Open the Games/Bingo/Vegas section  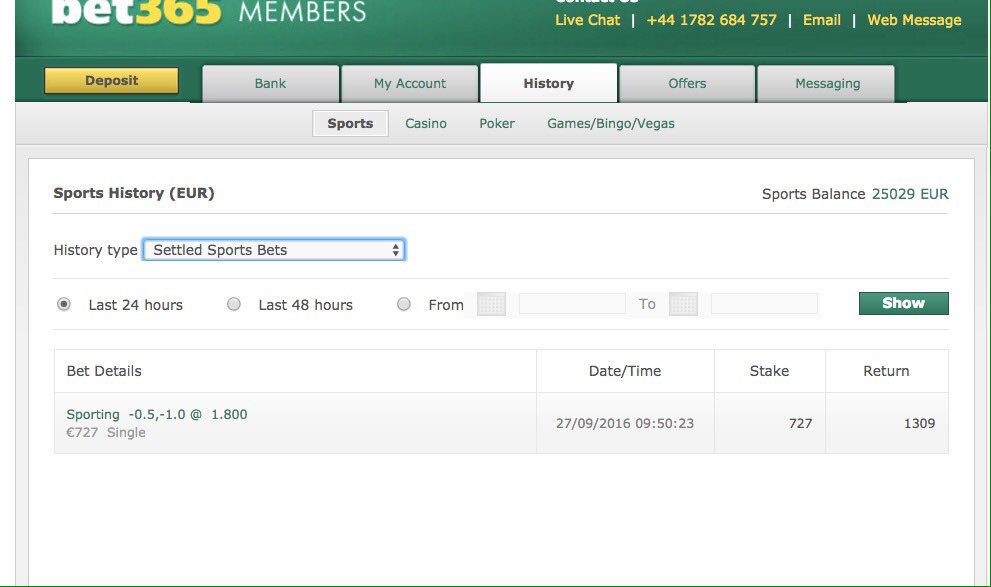(610, 123)
